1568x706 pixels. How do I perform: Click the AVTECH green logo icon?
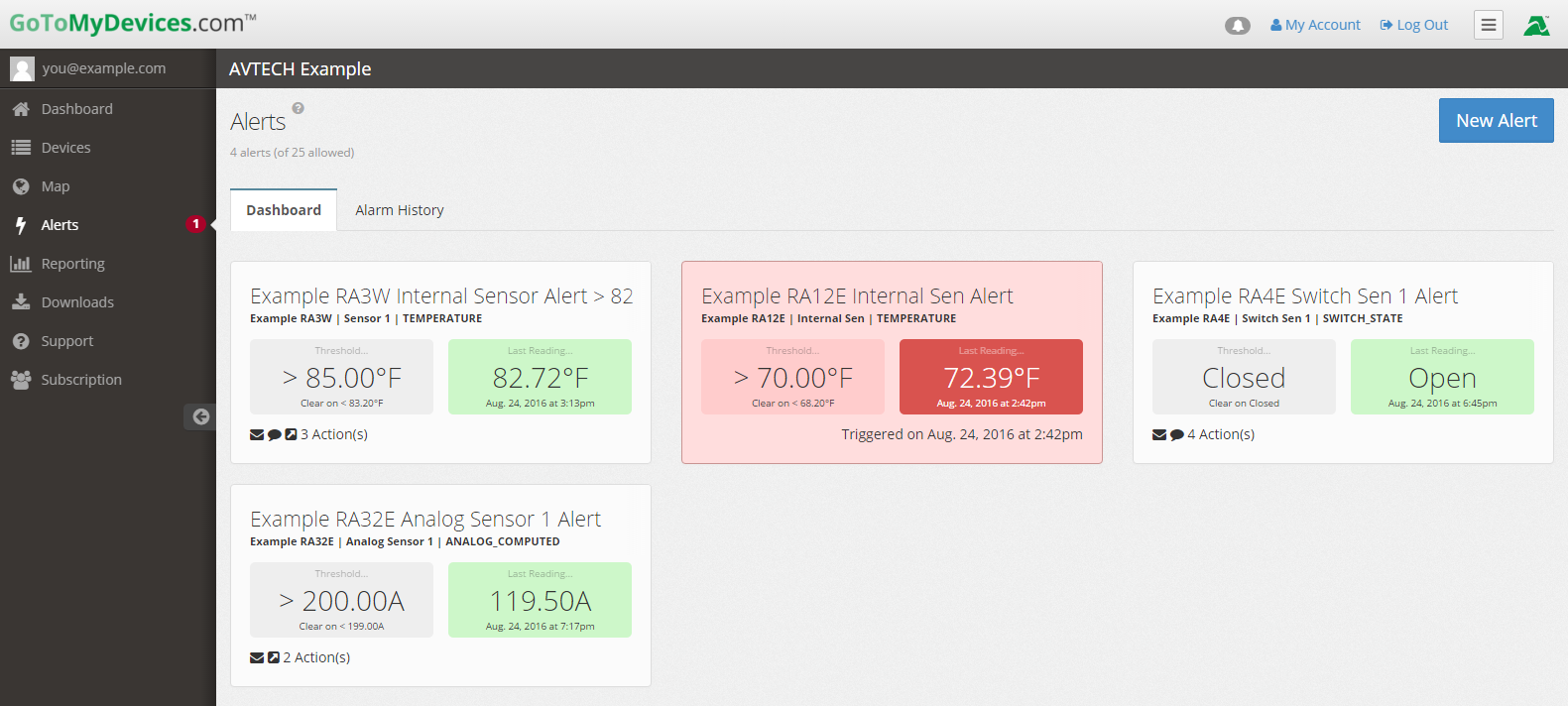point(1536,25)
